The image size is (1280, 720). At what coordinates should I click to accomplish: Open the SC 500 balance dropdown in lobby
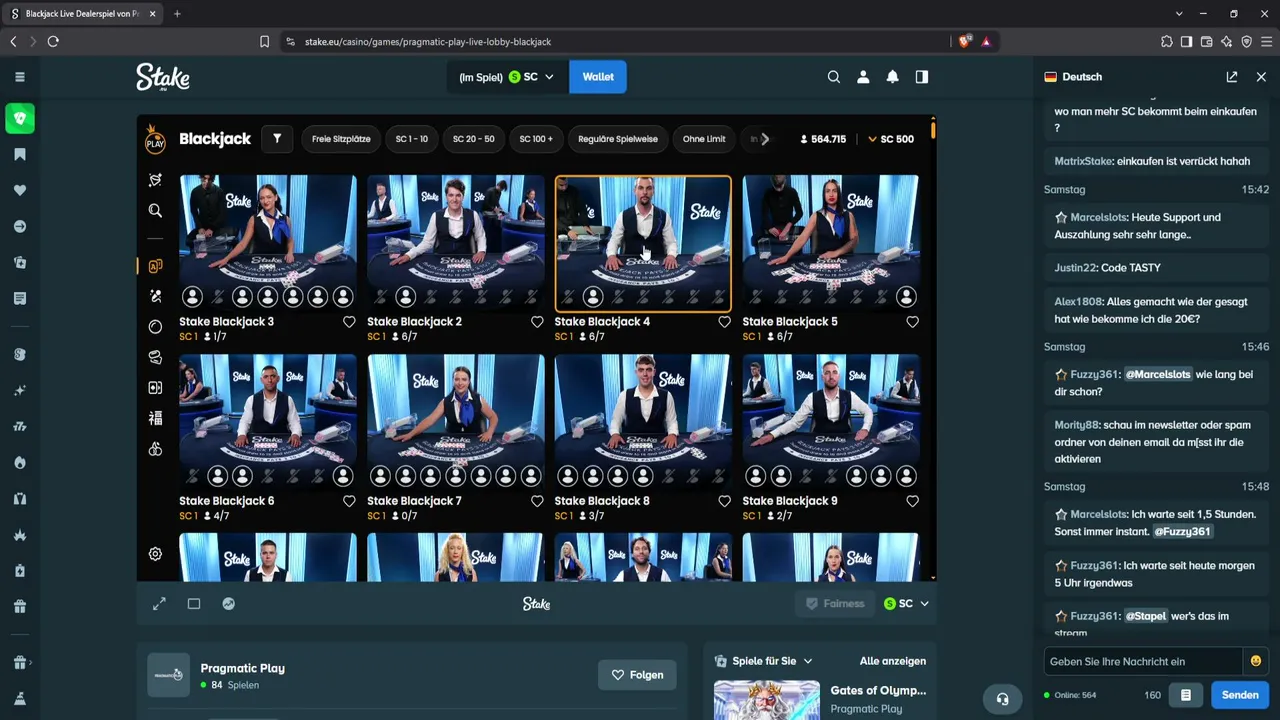click(890, 139)
